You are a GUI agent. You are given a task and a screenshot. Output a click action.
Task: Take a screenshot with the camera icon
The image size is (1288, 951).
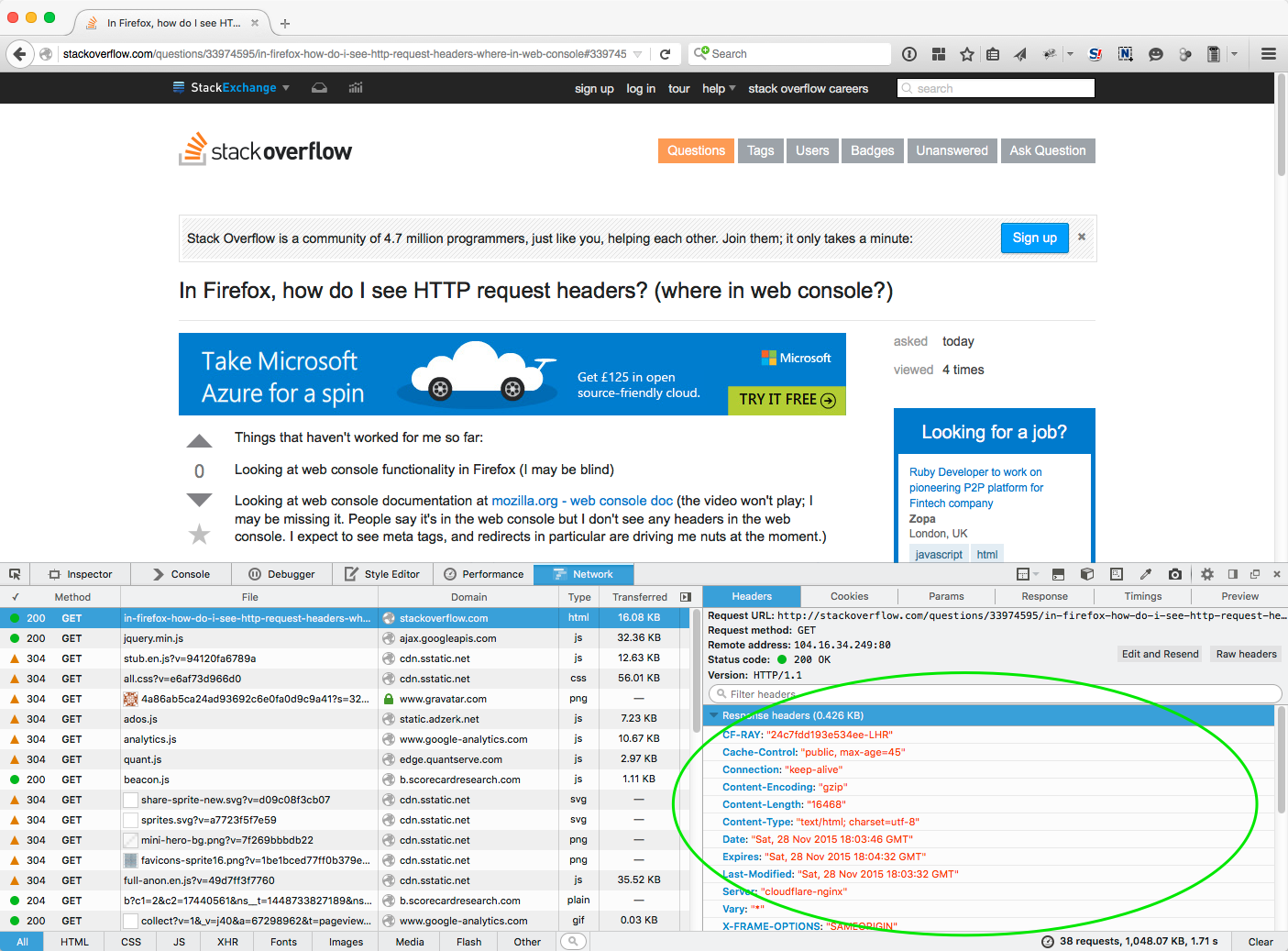(x=1174, y=574)
